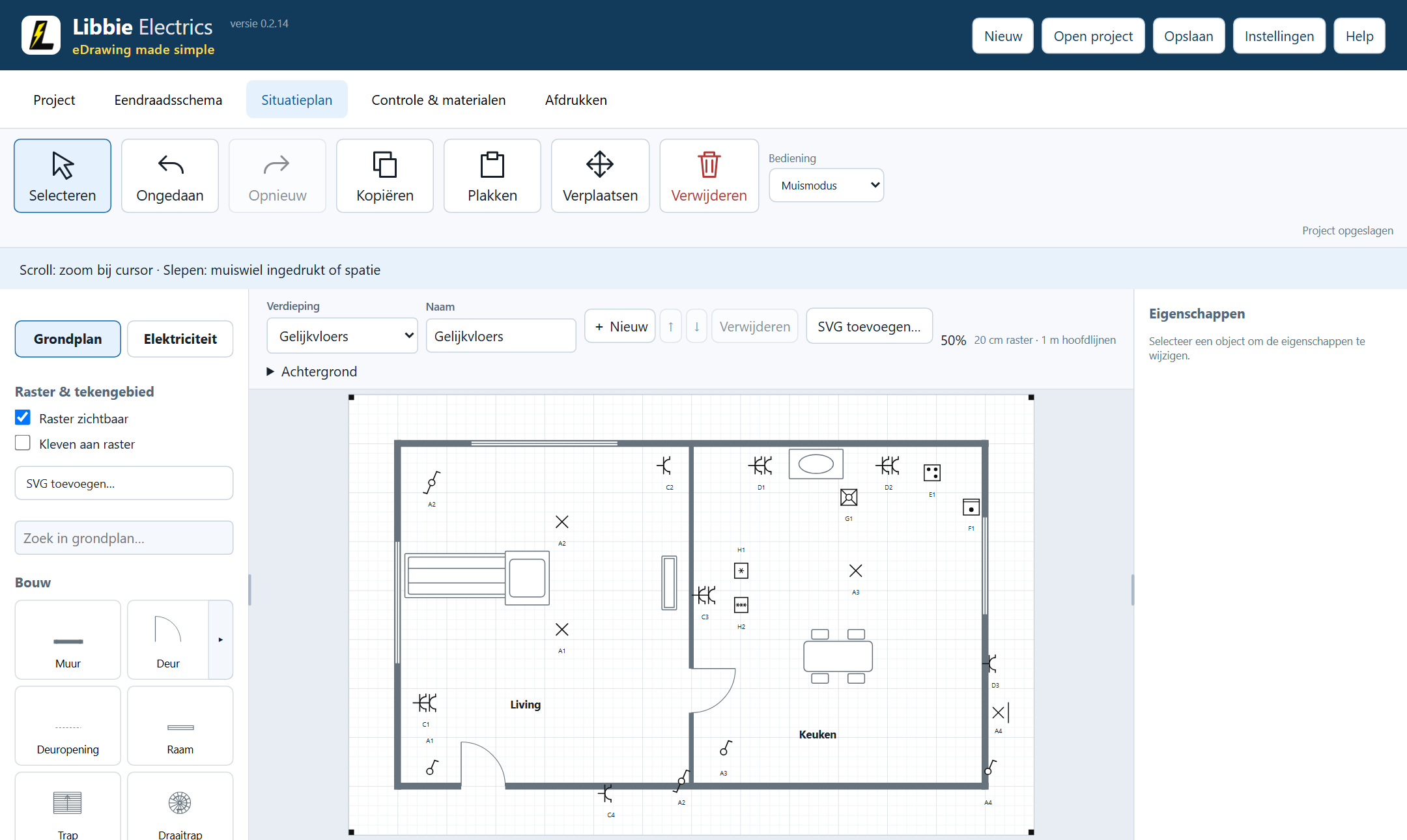Activate the Verplaatsen move tool
The width and height of the screenshot is (1407, 840).
point(600,176)
